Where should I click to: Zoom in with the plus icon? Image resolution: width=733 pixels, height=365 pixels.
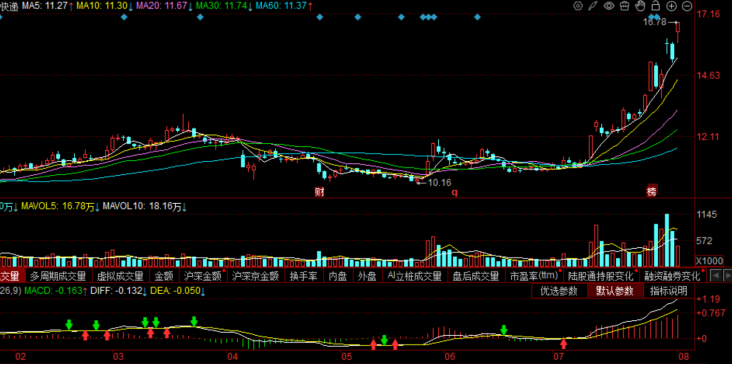(x=671, y=6)
